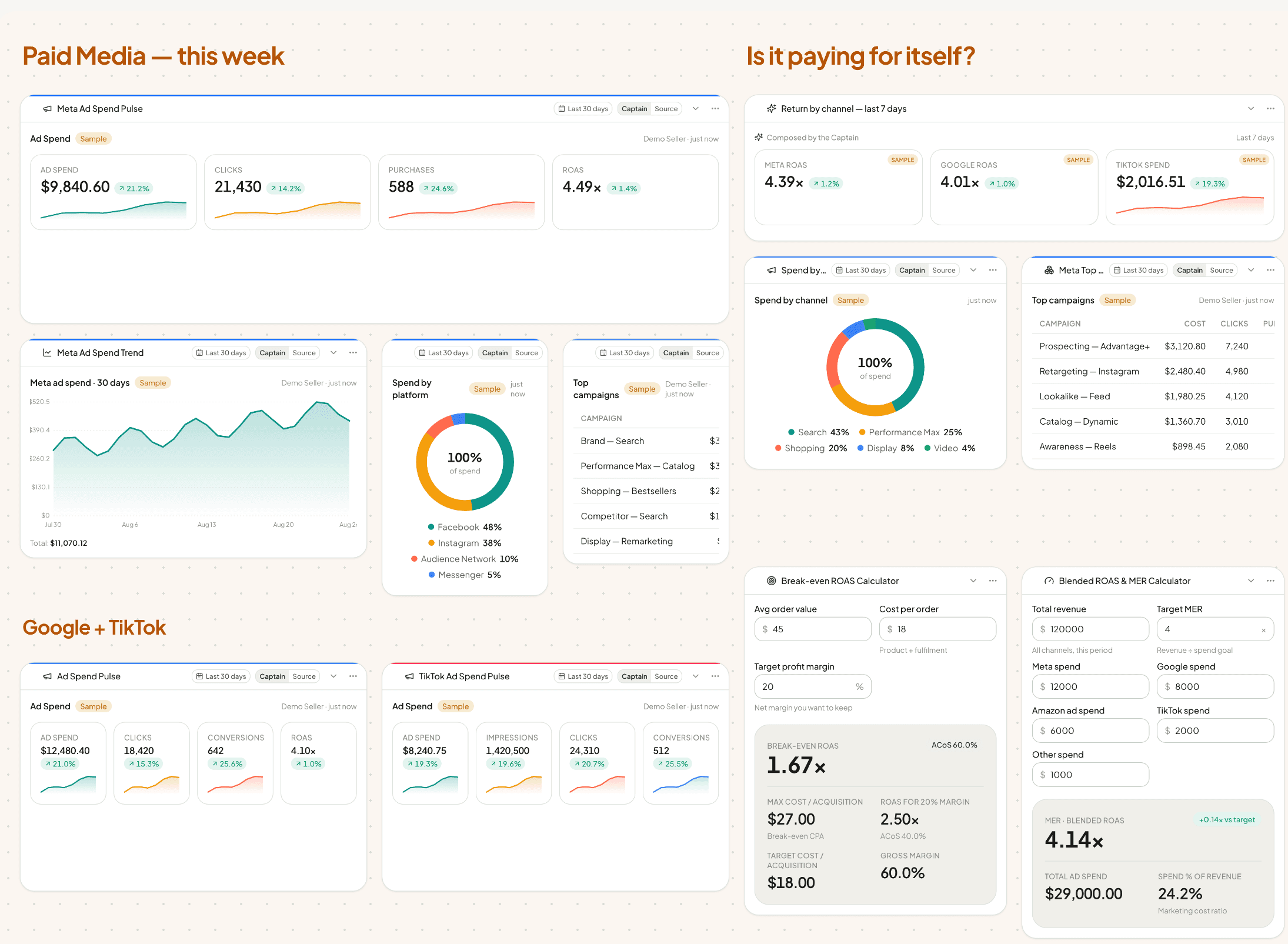This screenshot has width=1288, height=944.
Task: Focus the Total revenue input field
Action: click(x=1090, y=629)
